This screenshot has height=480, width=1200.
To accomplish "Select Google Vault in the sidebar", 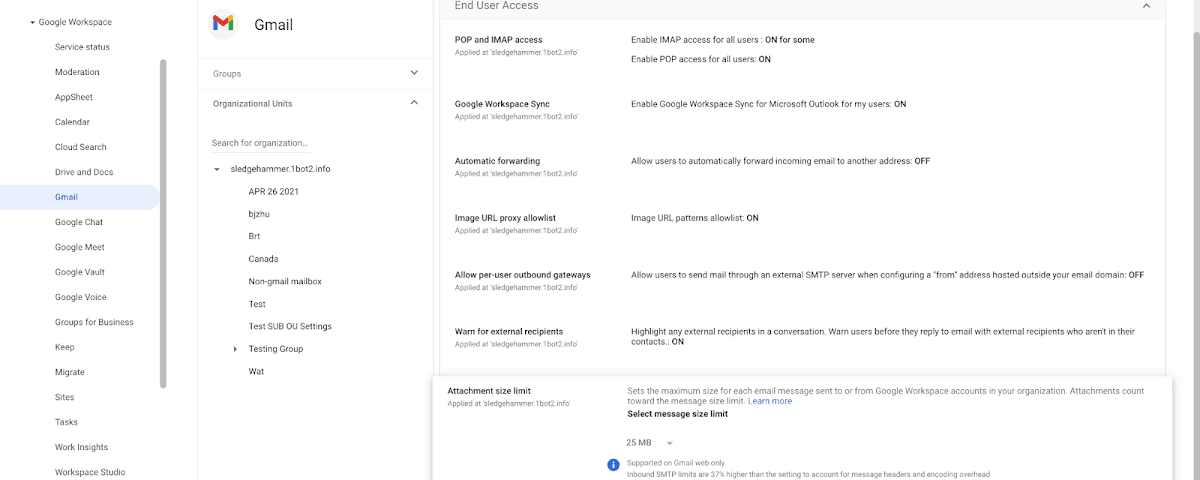I will pyautogui.click(x=80, y=272).
